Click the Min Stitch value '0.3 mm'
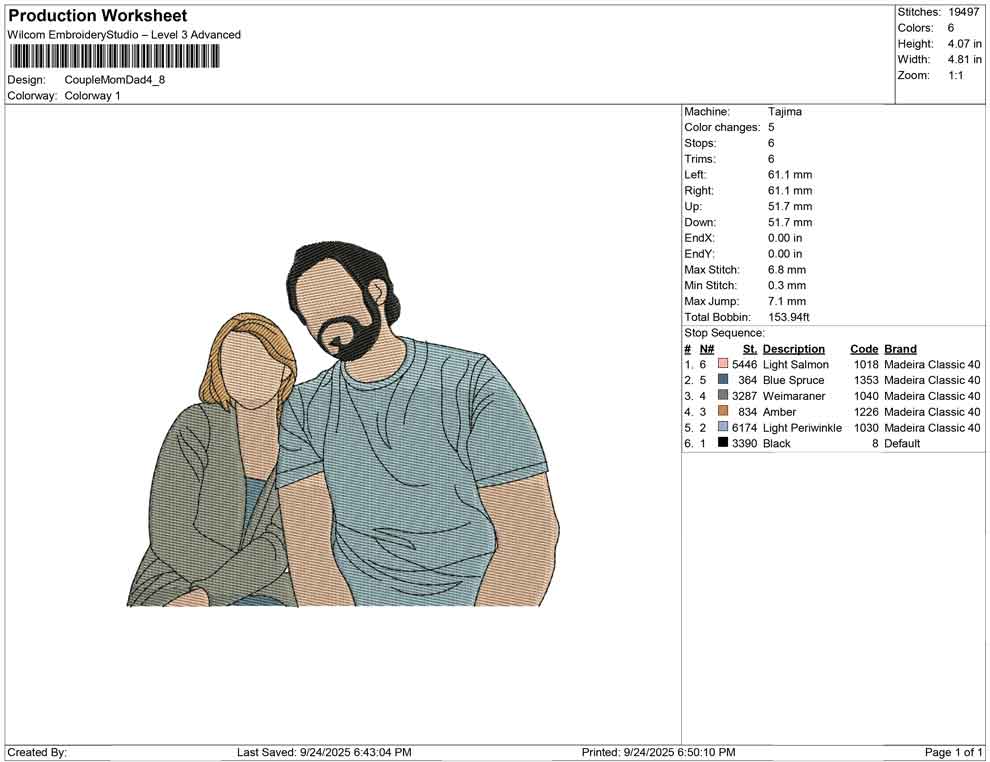990x762 pixels. coord(787,285)
